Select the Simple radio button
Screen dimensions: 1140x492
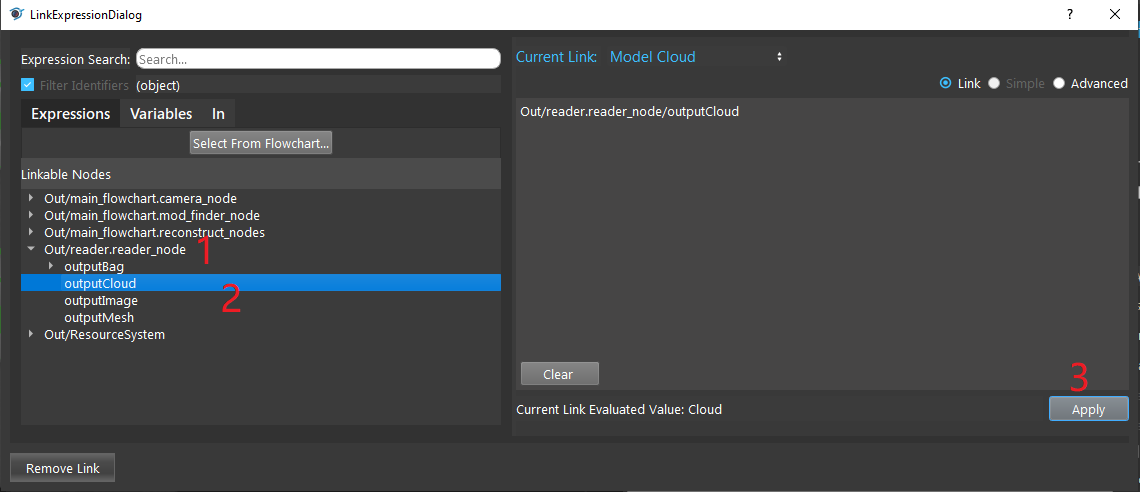pyautogui.click(x=994, y=84)
